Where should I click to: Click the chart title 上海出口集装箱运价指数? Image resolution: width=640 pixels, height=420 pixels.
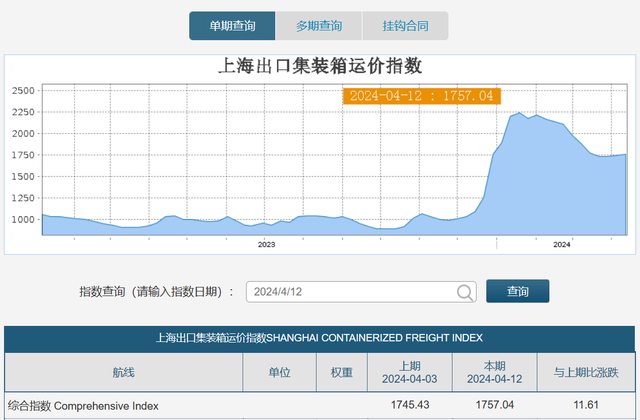pyautogui.click(x=320, y=66)
